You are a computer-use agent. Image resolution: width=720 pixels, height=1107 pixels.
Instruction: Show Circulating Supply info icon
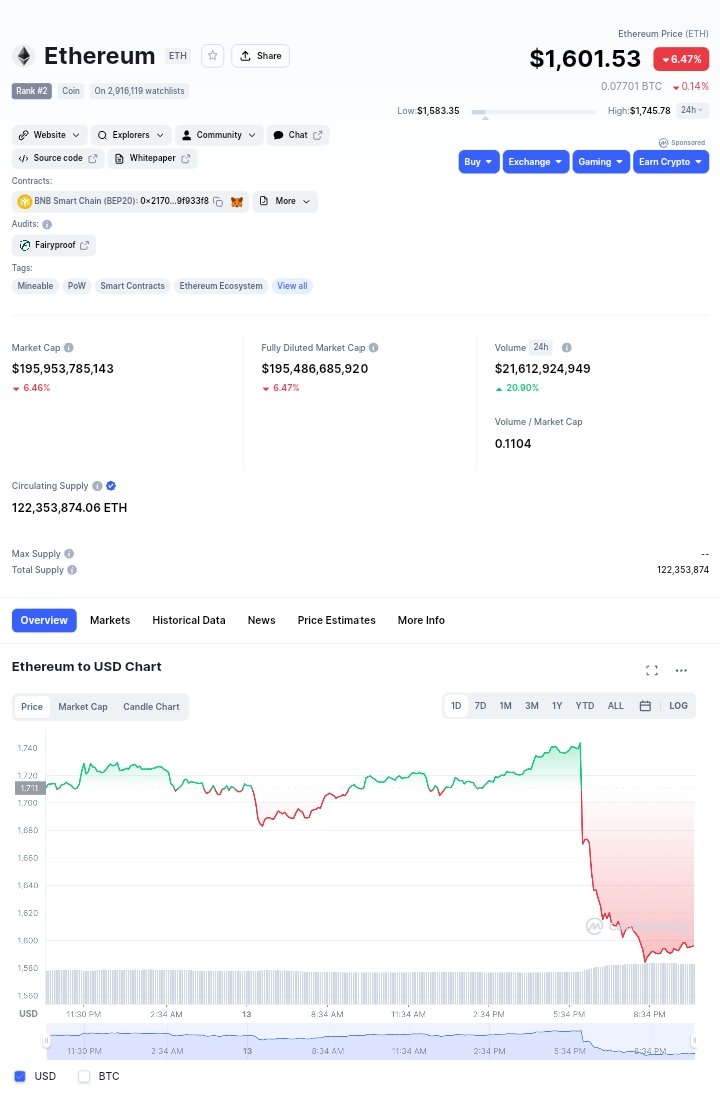(97, 486)
